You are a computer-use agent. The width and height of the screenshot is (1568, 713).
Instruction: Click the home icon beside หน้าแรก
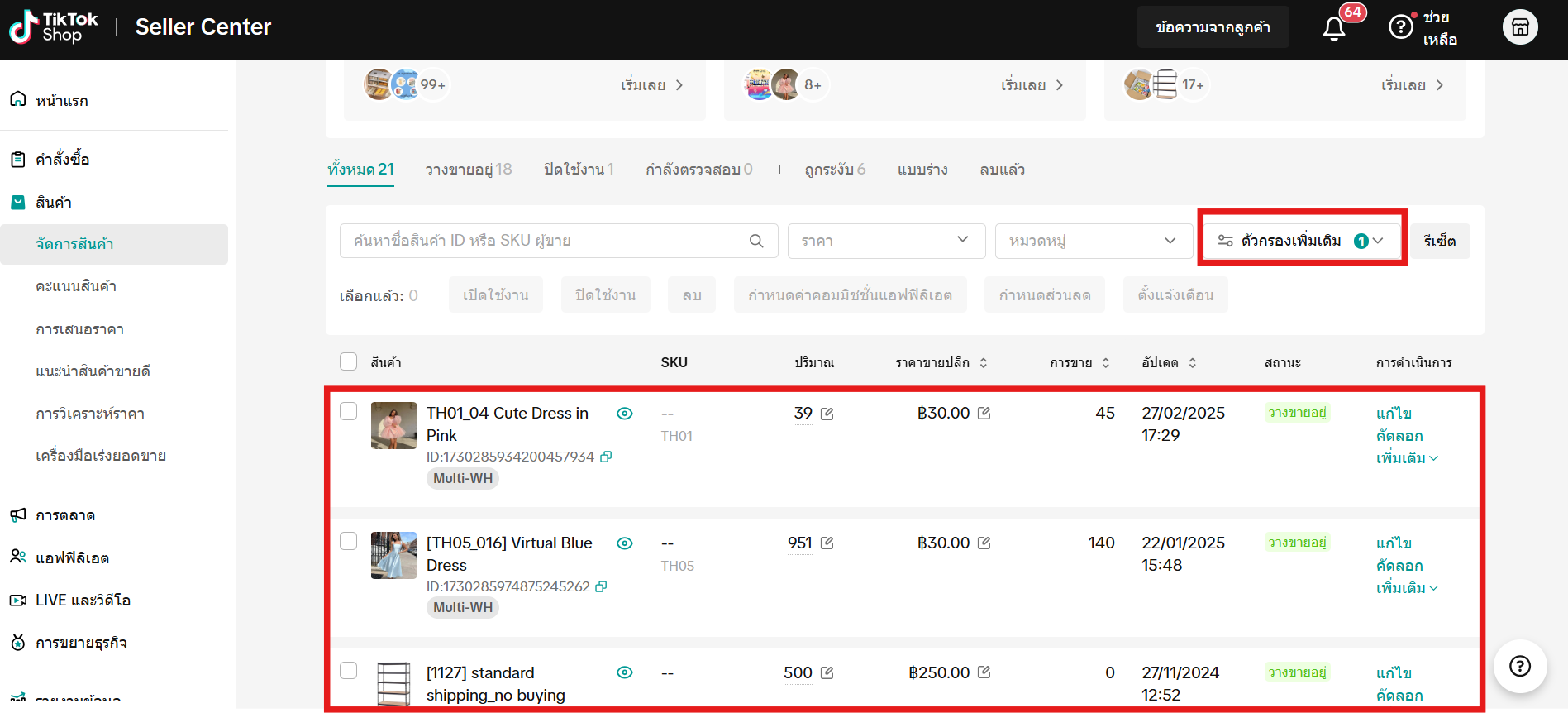click(x=17, y=99)
